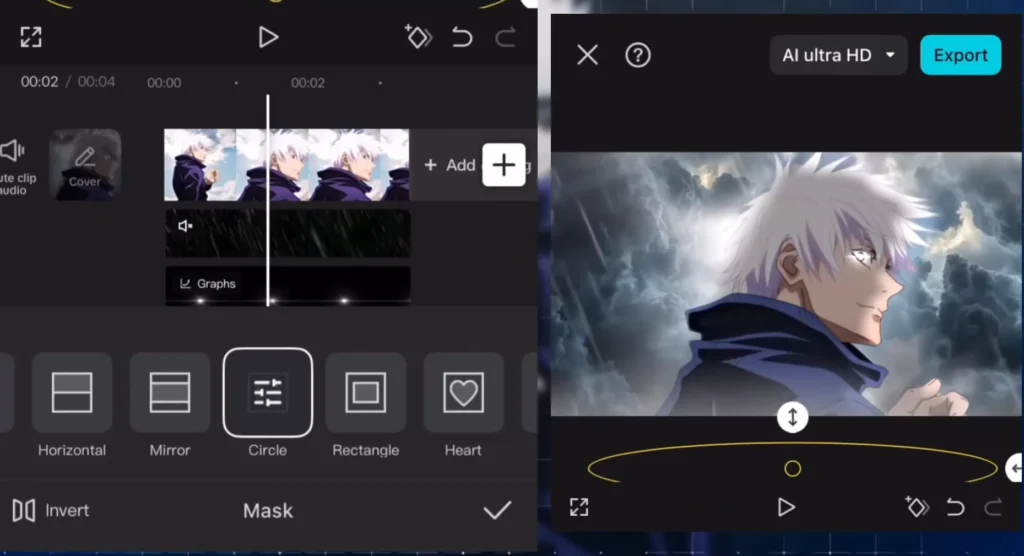Undo in right preview toolbar
The width and height of the screenshot is (1024, 556).
(955, 507)
